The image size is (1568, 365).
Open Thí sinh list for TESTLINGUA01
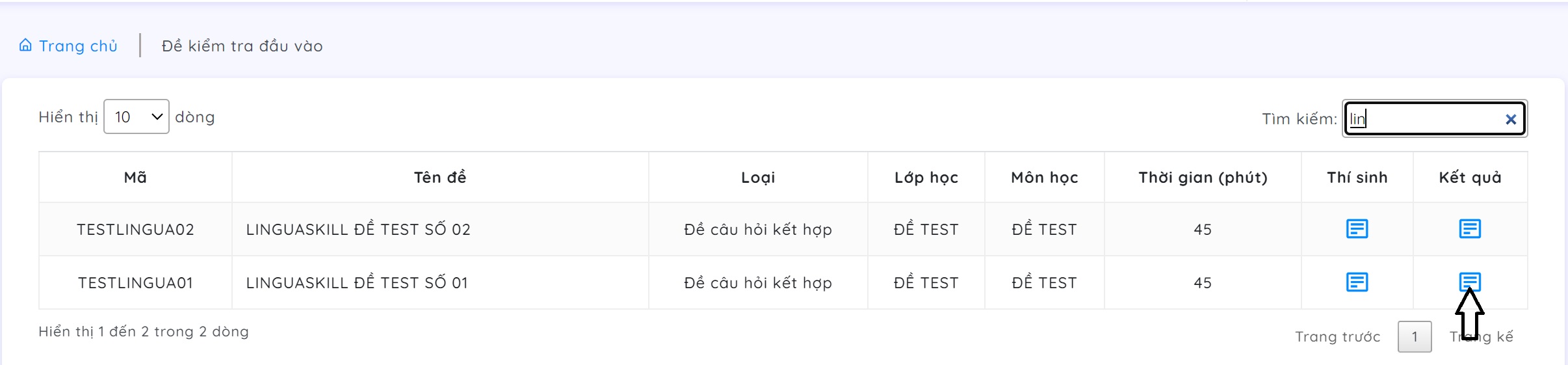click(x=1357, y=282)
